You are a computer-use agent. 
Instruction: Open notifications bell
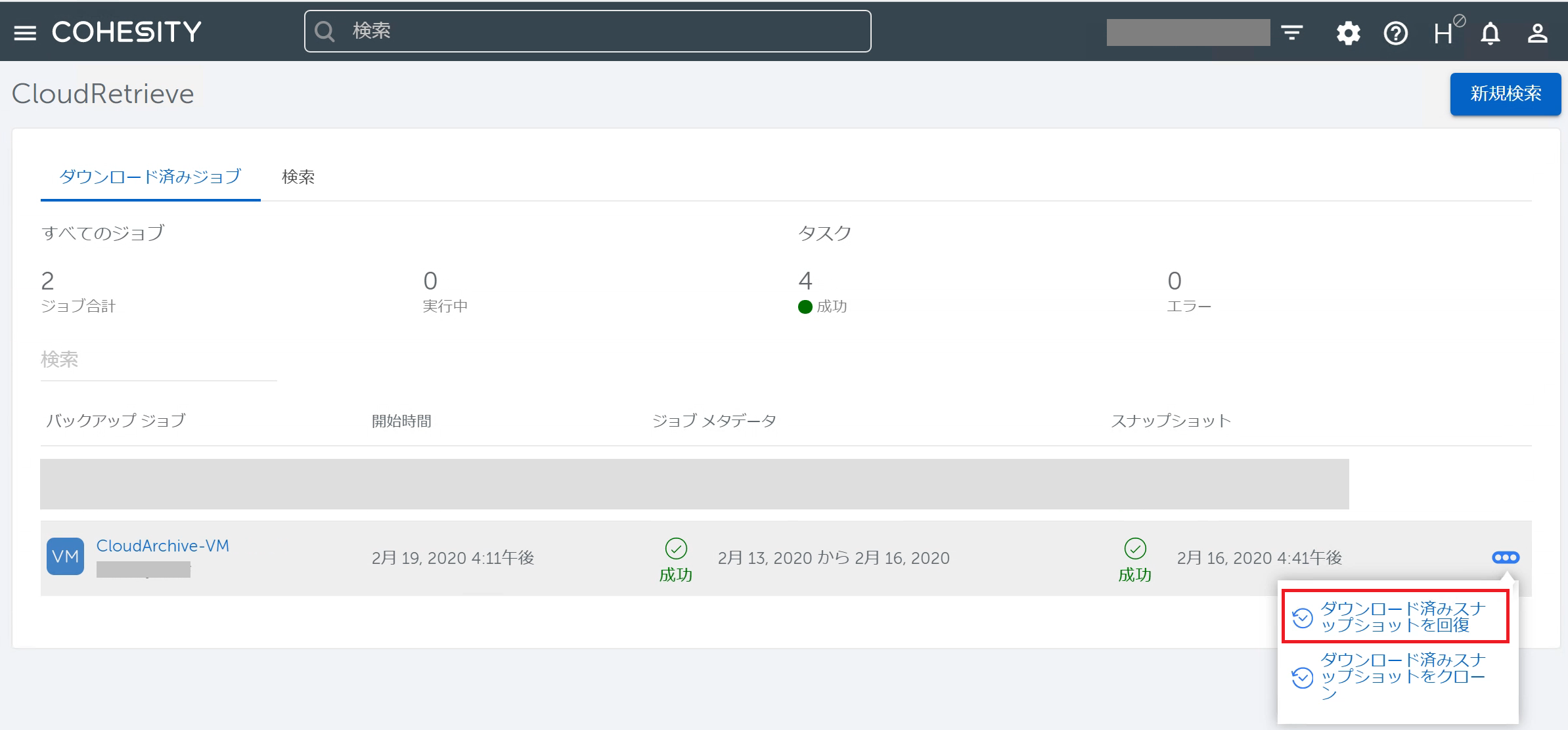[1490, 33]
